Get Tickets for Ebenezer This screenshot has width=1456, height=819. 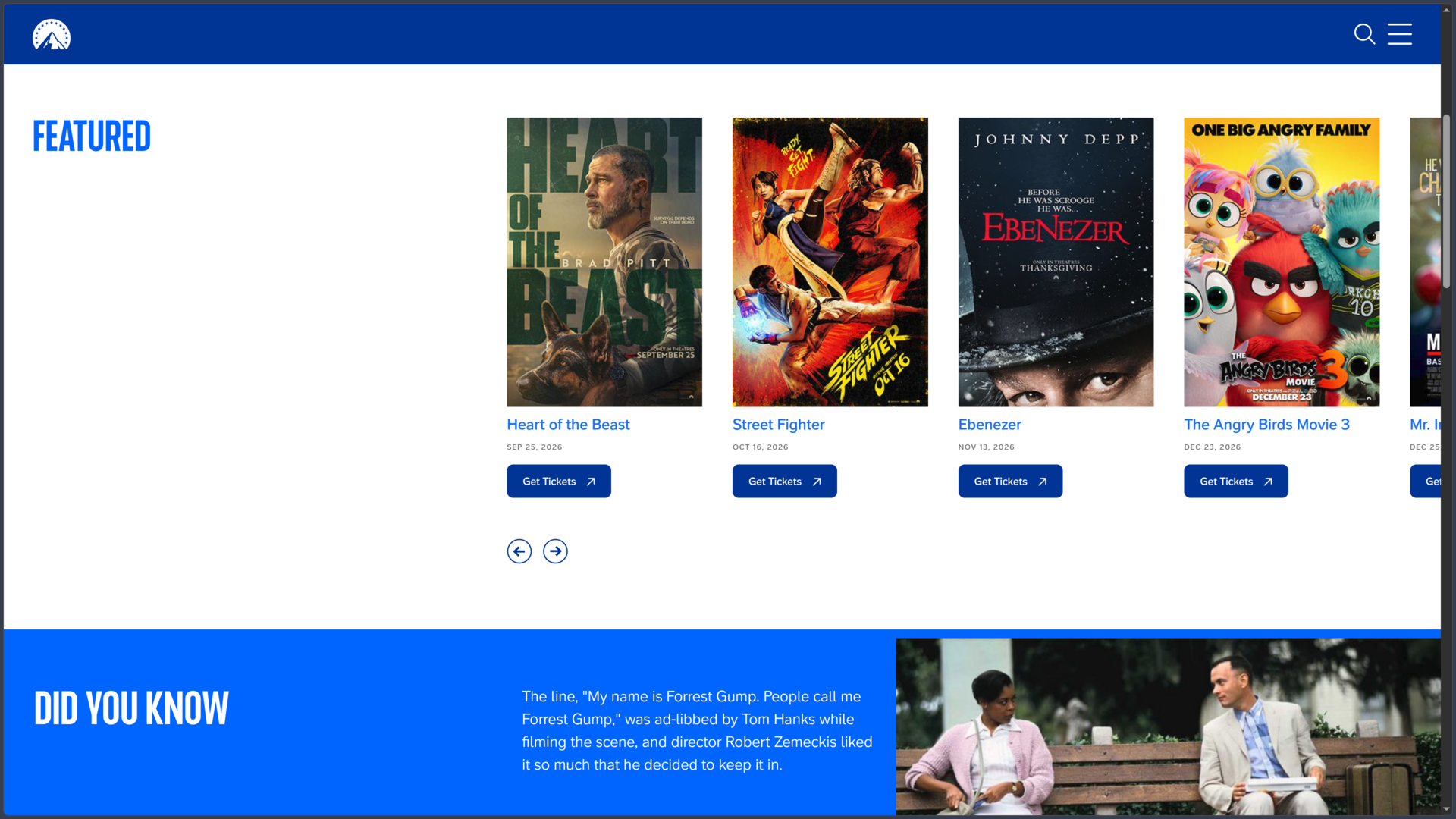(x=1010, y=482)
